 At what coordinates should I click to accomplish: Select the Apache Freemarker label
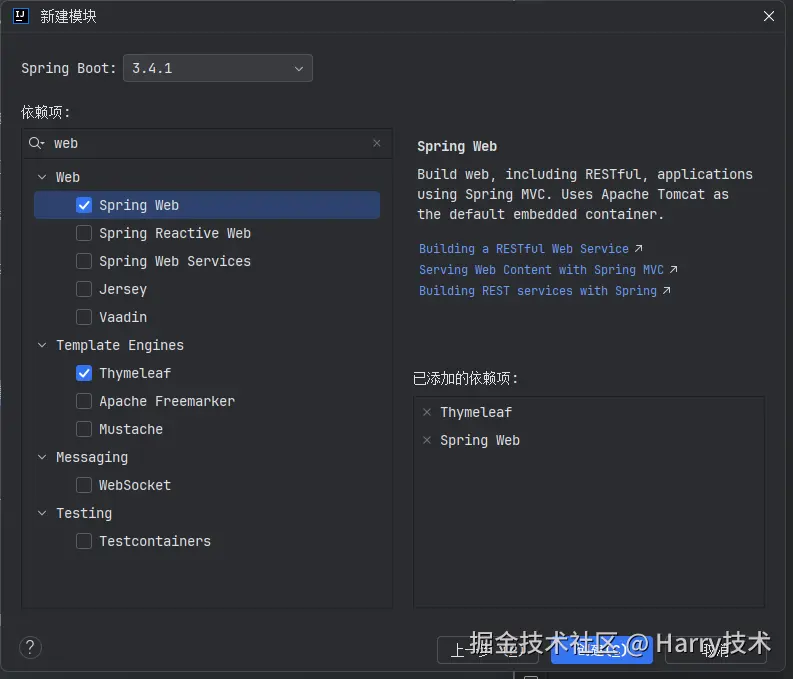167,401
